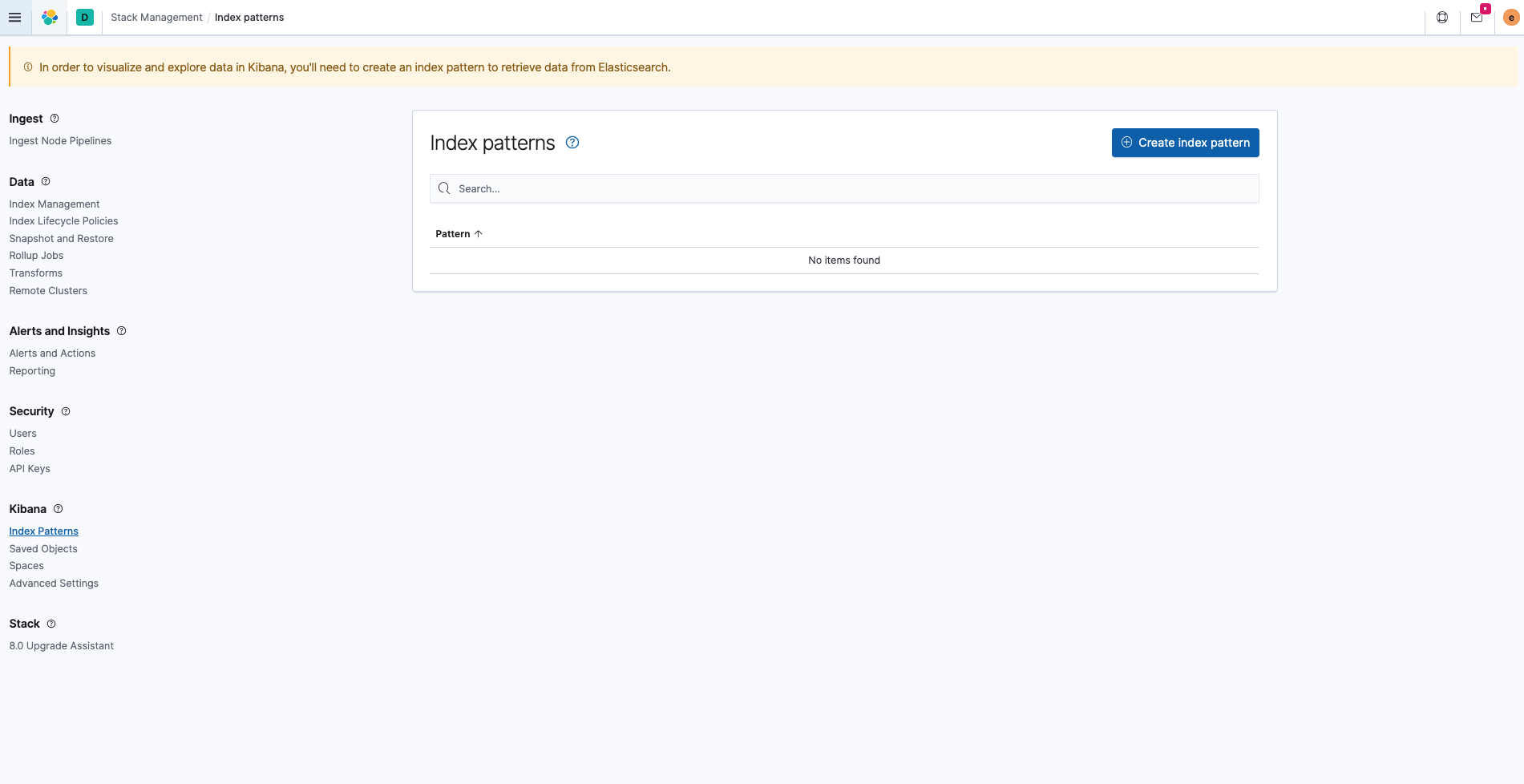Open the Users security page
The image size is (1524, 784).
pos(22,434)
